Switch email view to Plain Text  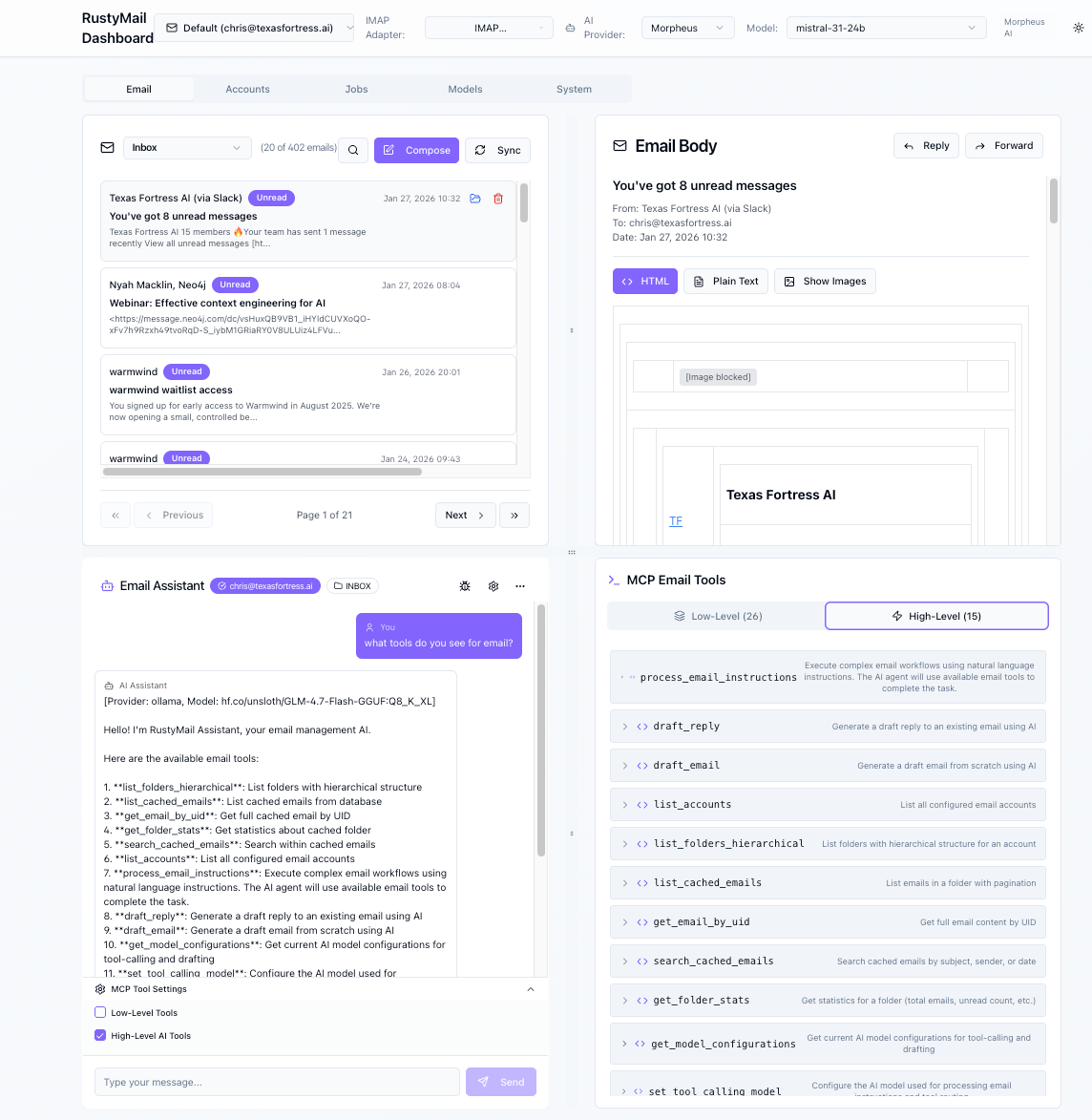tap(725, 282)
